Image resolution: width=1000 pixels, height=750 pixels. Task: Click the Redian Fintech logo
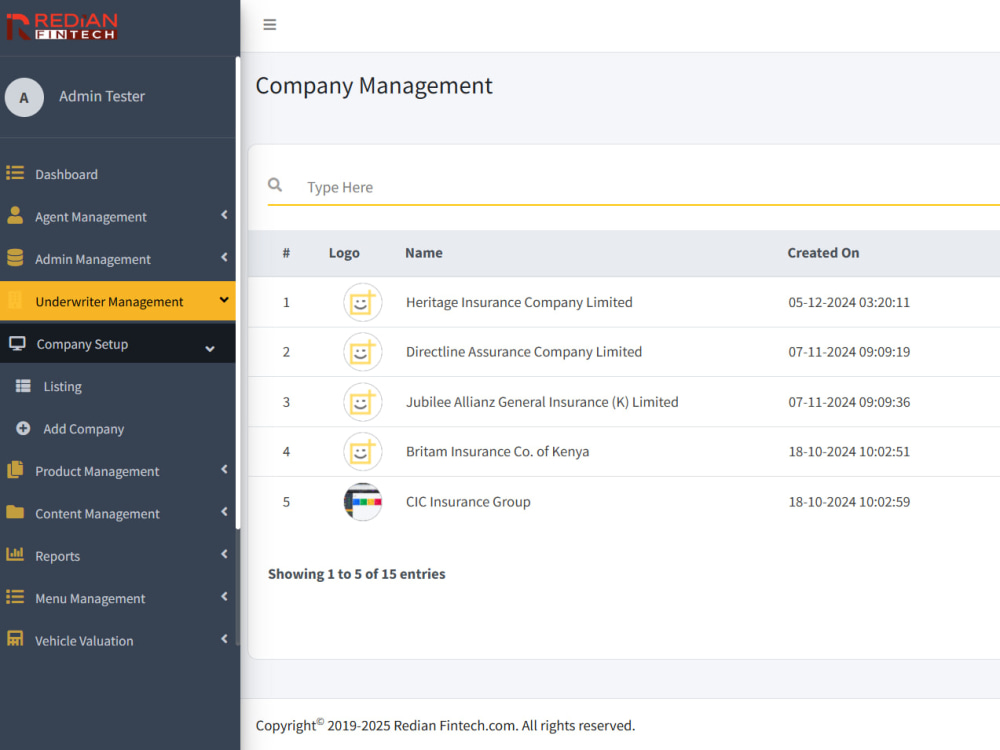coord(62,27)
